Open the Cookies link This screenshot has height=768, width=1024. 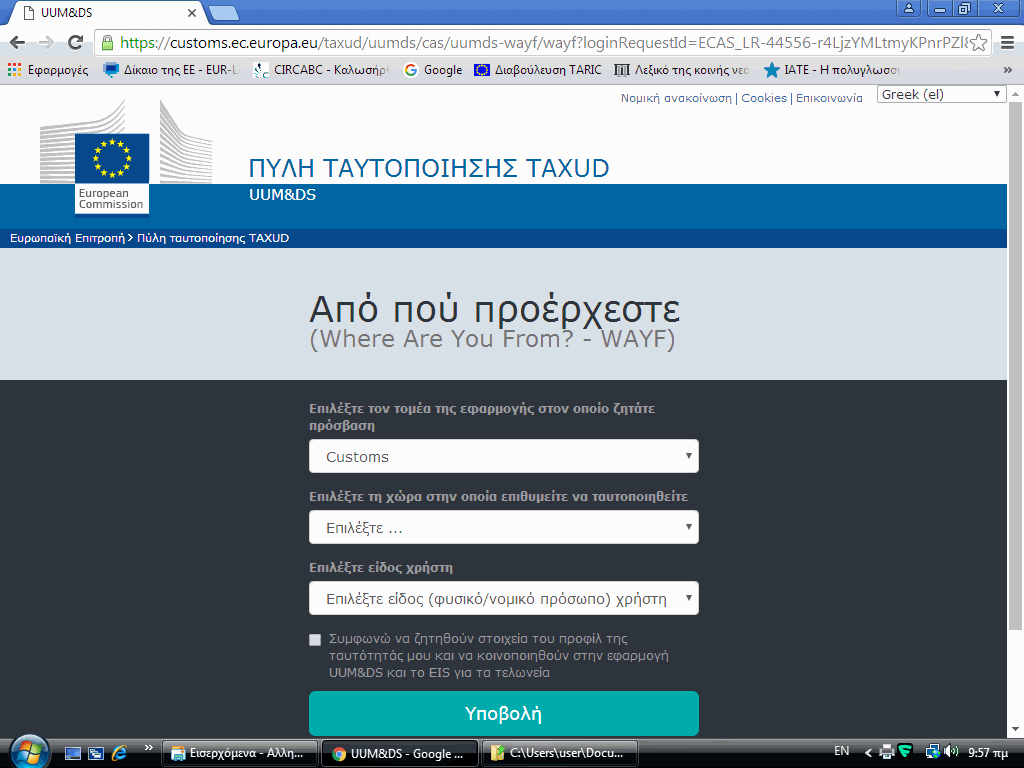point(763,98)
